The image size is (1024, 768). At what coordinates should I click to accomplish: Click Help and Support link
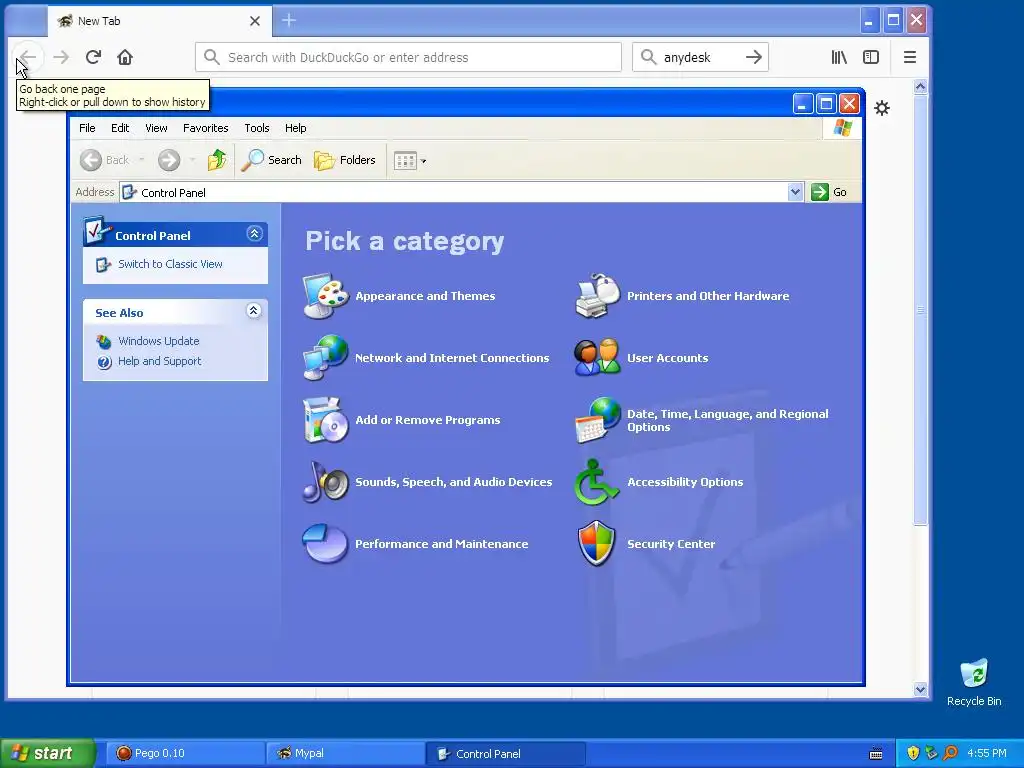(159, 361)
